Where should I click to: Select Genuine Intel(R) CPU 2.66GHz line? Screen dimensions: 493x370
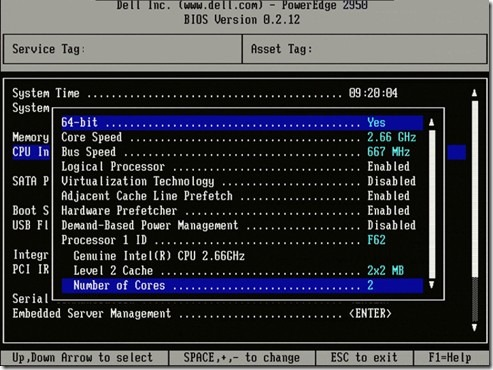pos(159,256)
